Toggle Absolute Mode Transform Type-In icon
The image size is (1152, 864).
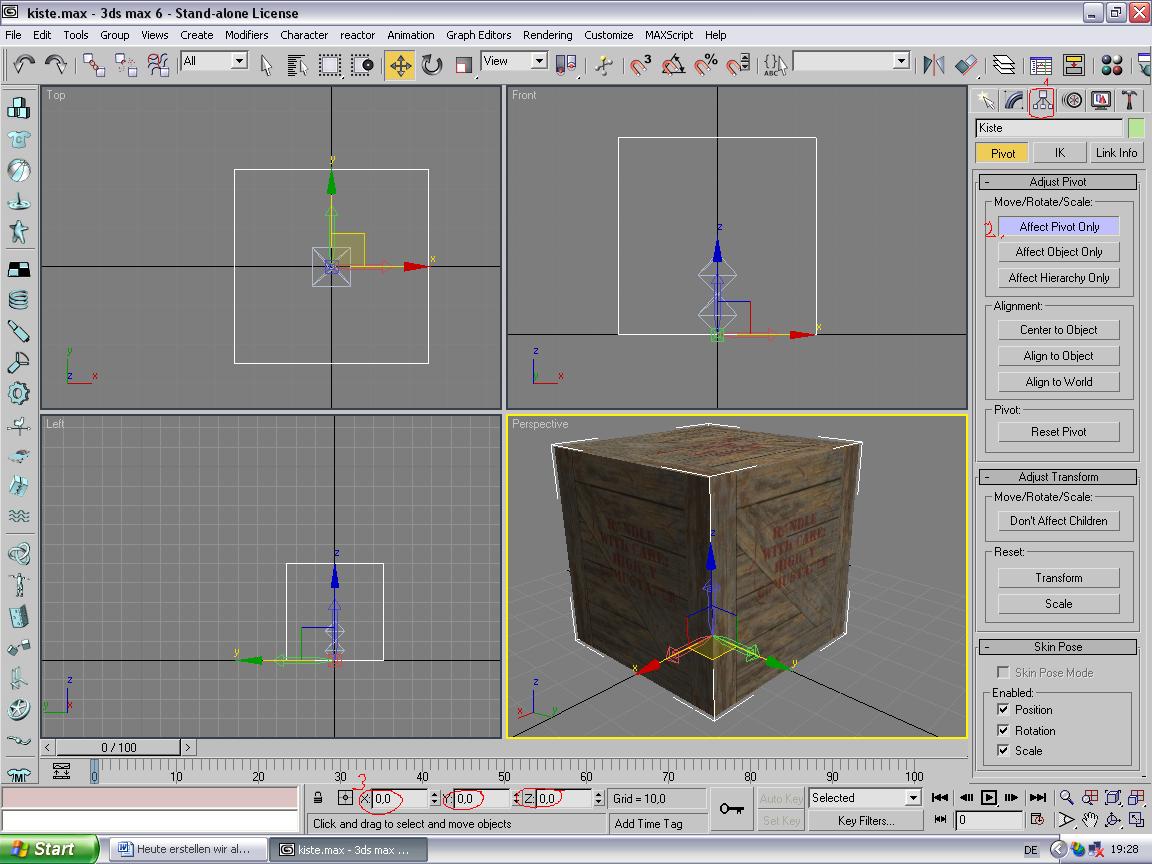point(345,798)
